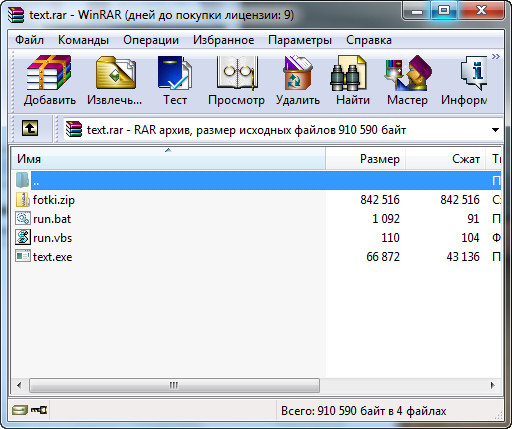This screenshot has height=429, width=512.
Task: Click the text.exe file icon
Action: [x=23, y=256]
